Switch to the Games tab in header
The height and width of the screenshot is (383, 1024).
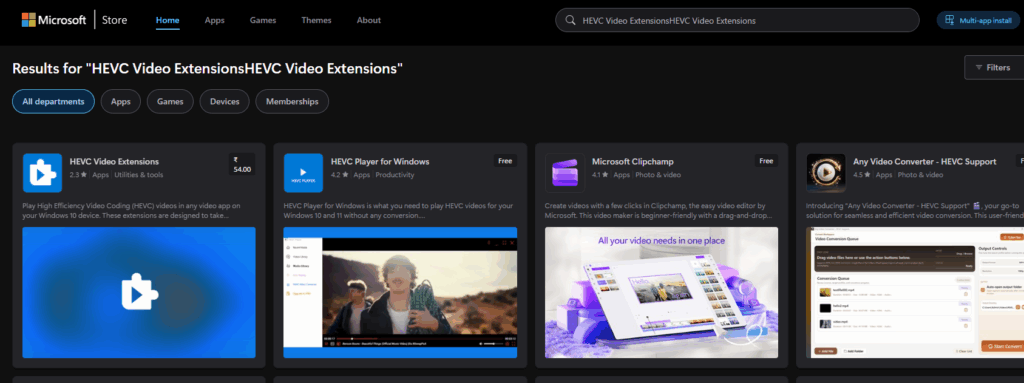pyautogui.click(x=263, y=20)
